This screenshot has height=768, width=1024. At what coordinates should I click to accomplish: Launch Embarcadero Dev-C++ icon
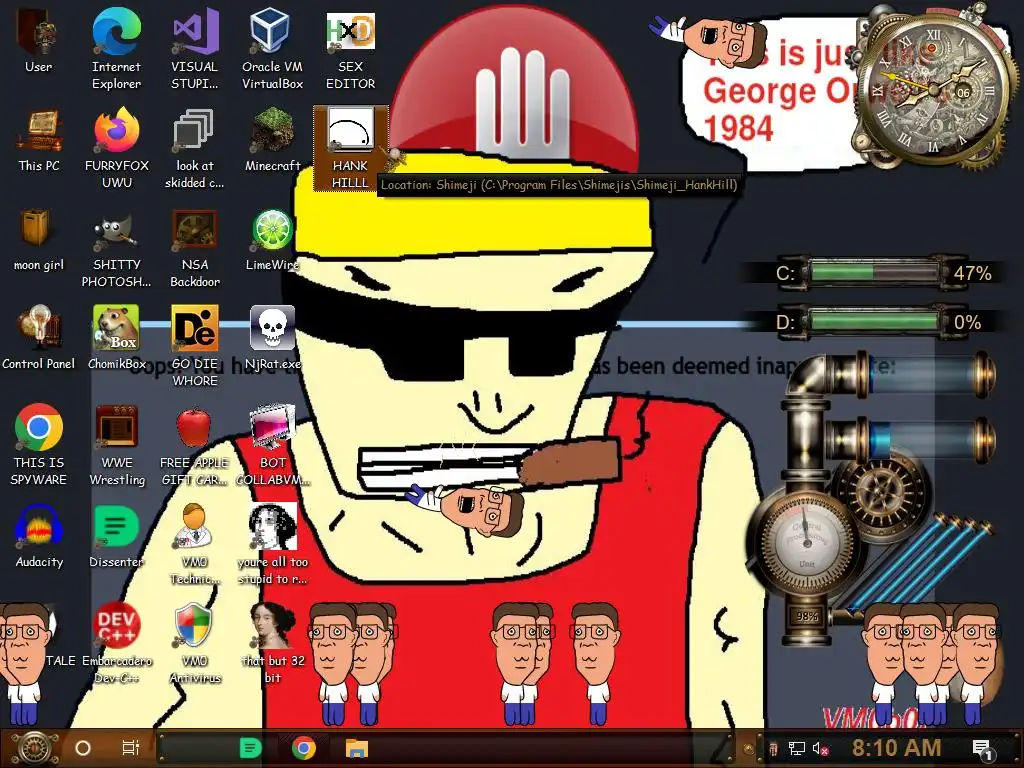pyautogui.click(x=117, y=643)
